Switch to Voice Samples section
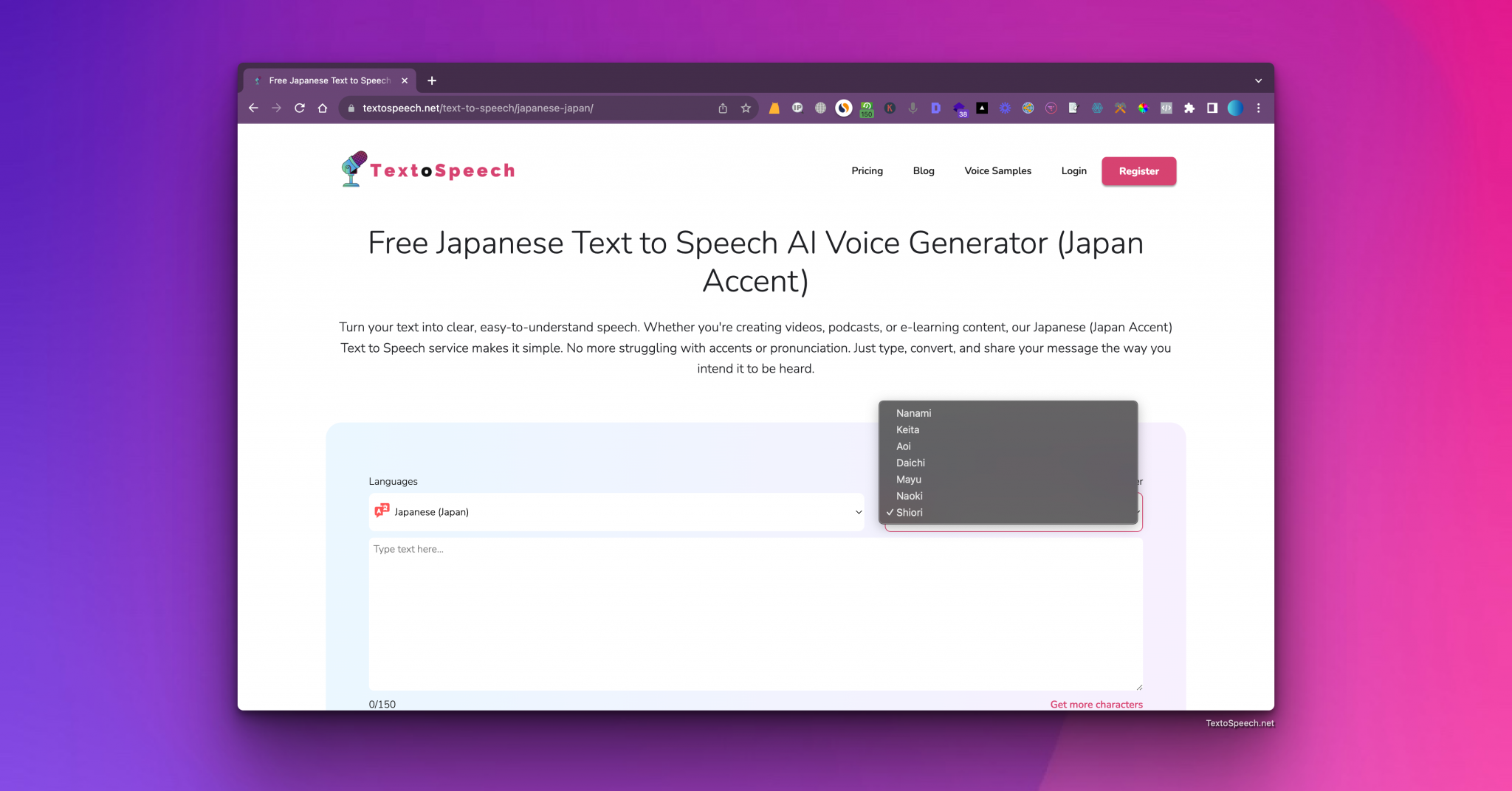Viewport: 1512px width, 791px height. pos(997,170)
